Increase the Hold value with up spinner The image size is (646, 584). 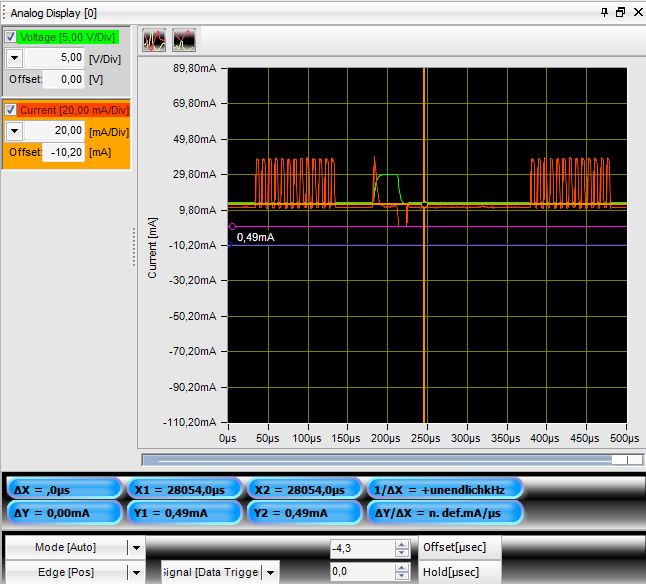pyautogui.click(x=402, y=568)
